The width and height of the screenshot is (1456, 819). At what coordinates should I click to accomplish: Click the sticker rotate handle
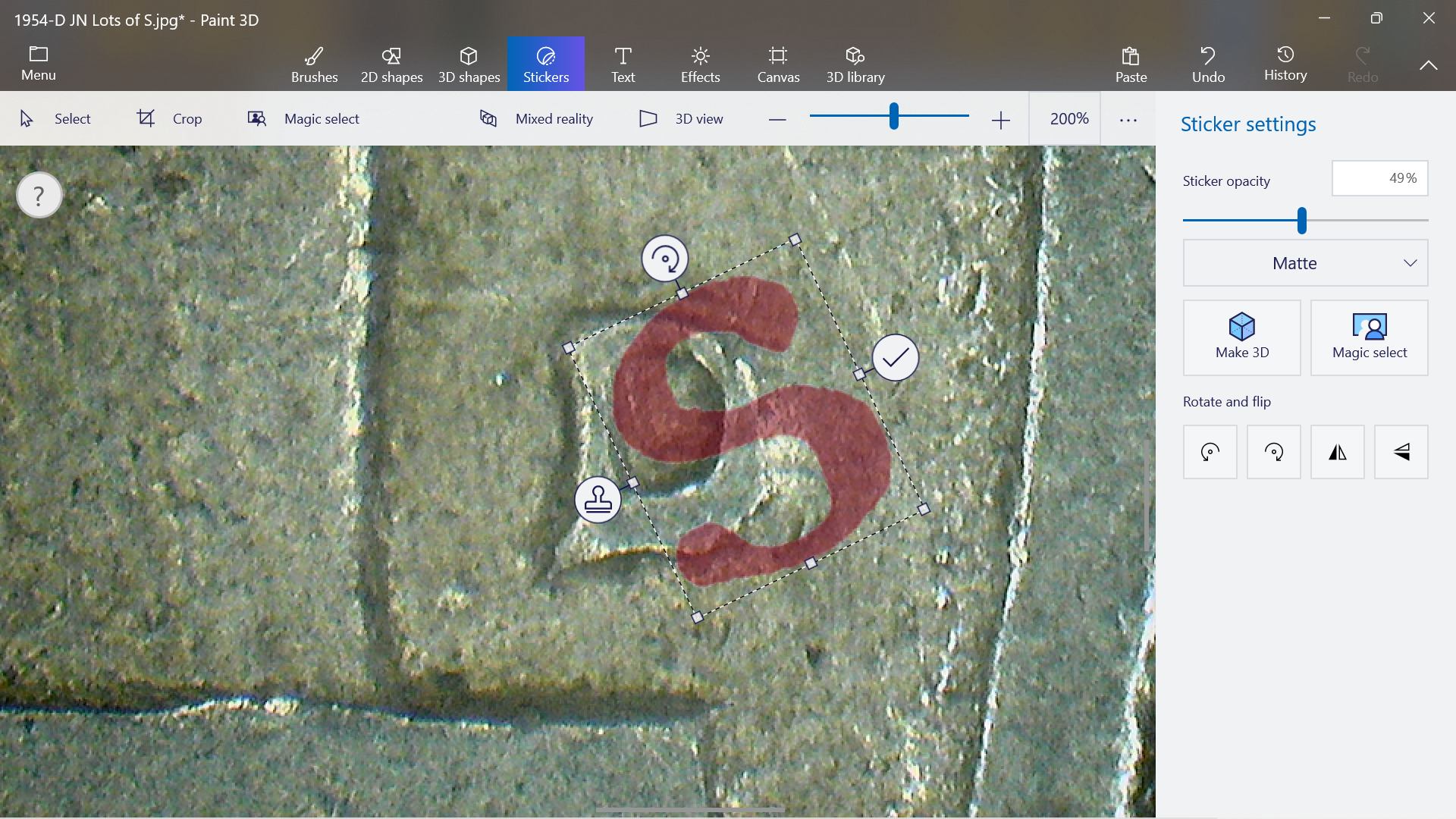(x=665, y=259)
